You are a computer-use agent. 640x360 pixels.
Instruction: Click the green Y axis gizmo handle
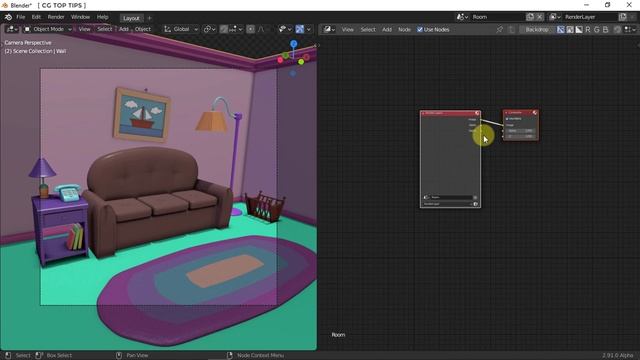[x=301, y=62]
